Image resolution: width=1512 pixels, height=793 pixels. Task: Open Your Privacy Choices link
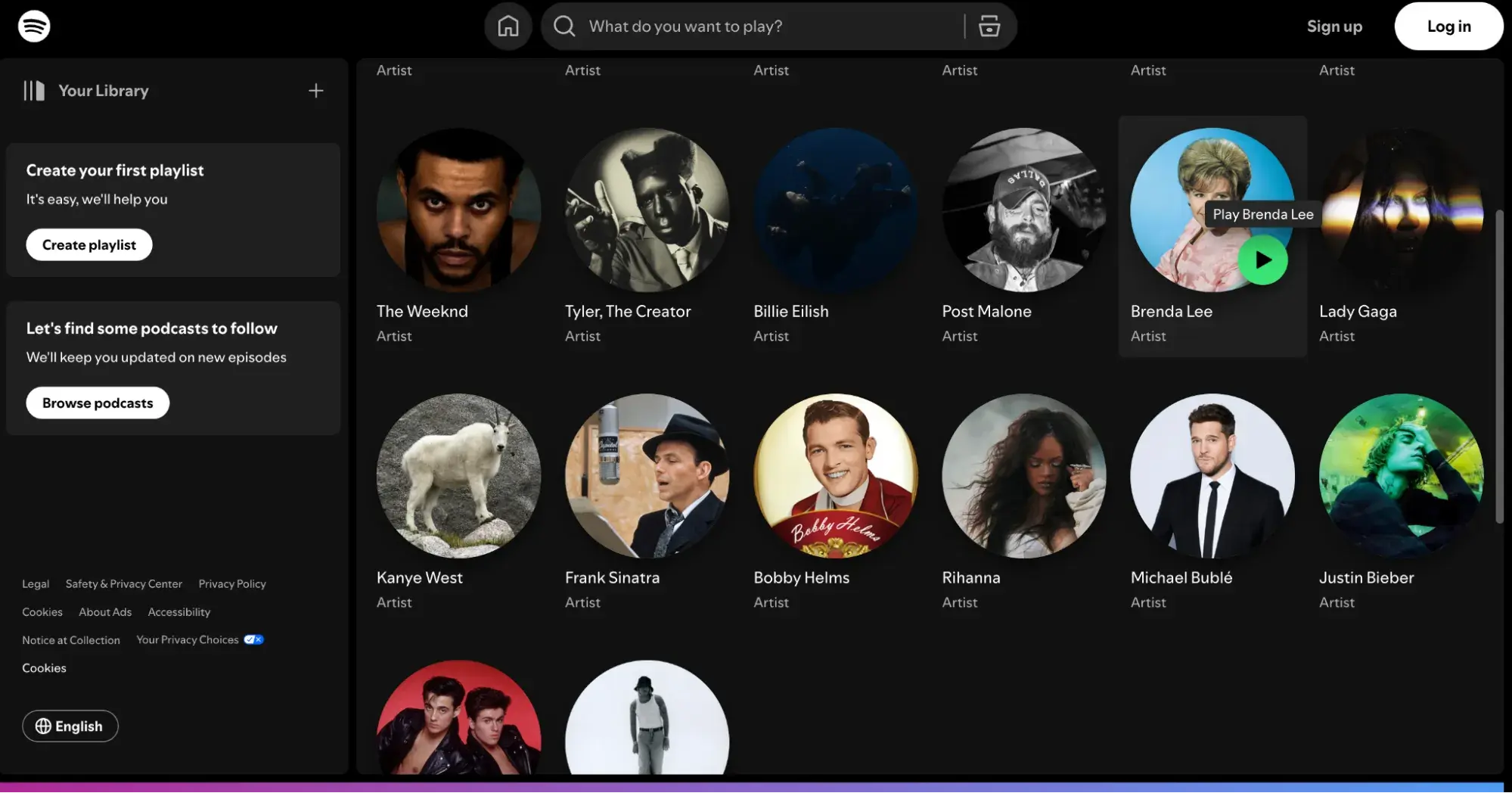pos(188,640)
